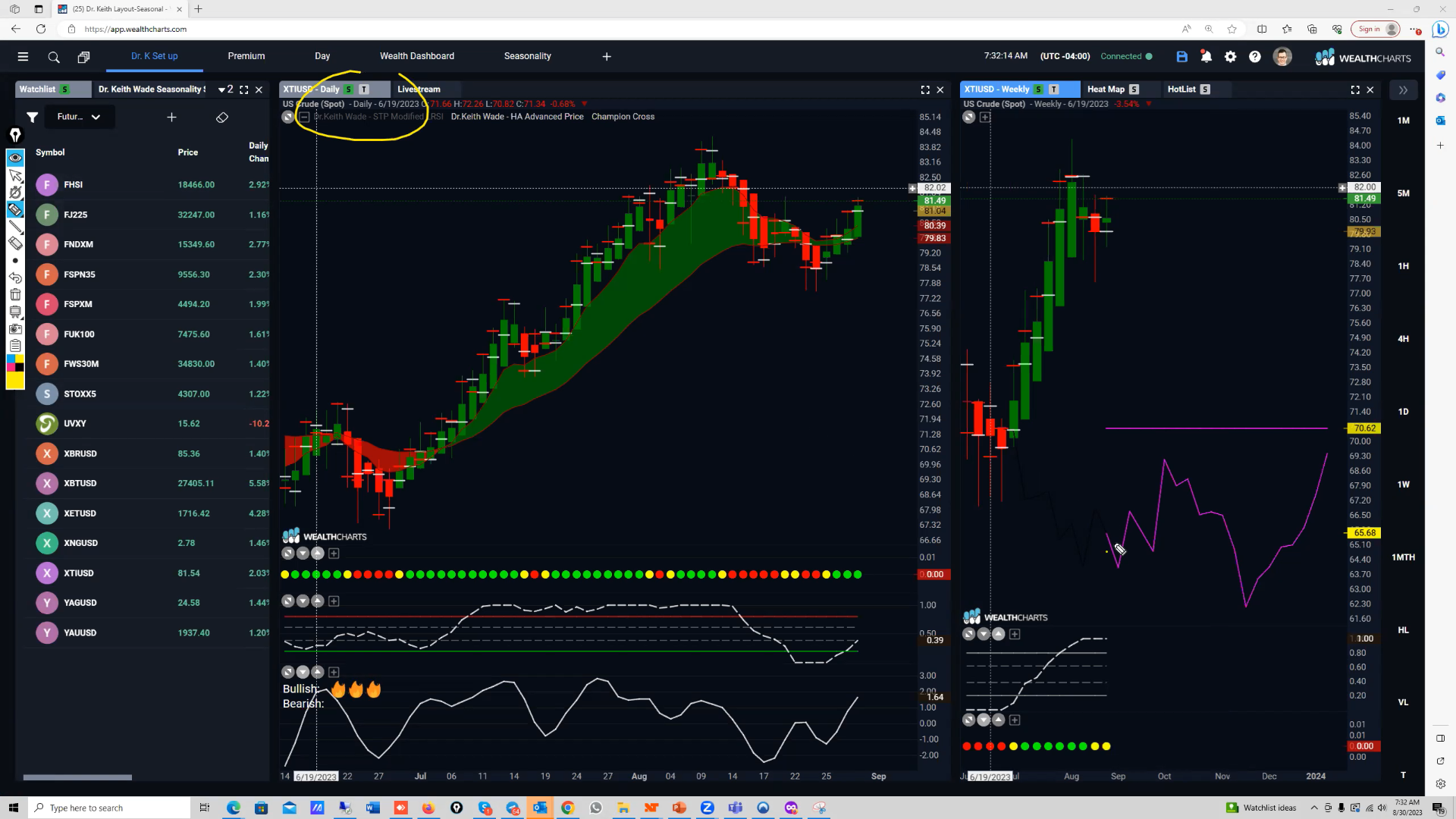Toggle the green S badge on XTIUSD Weekly

pyautogui.click(x=1038, y=89)
